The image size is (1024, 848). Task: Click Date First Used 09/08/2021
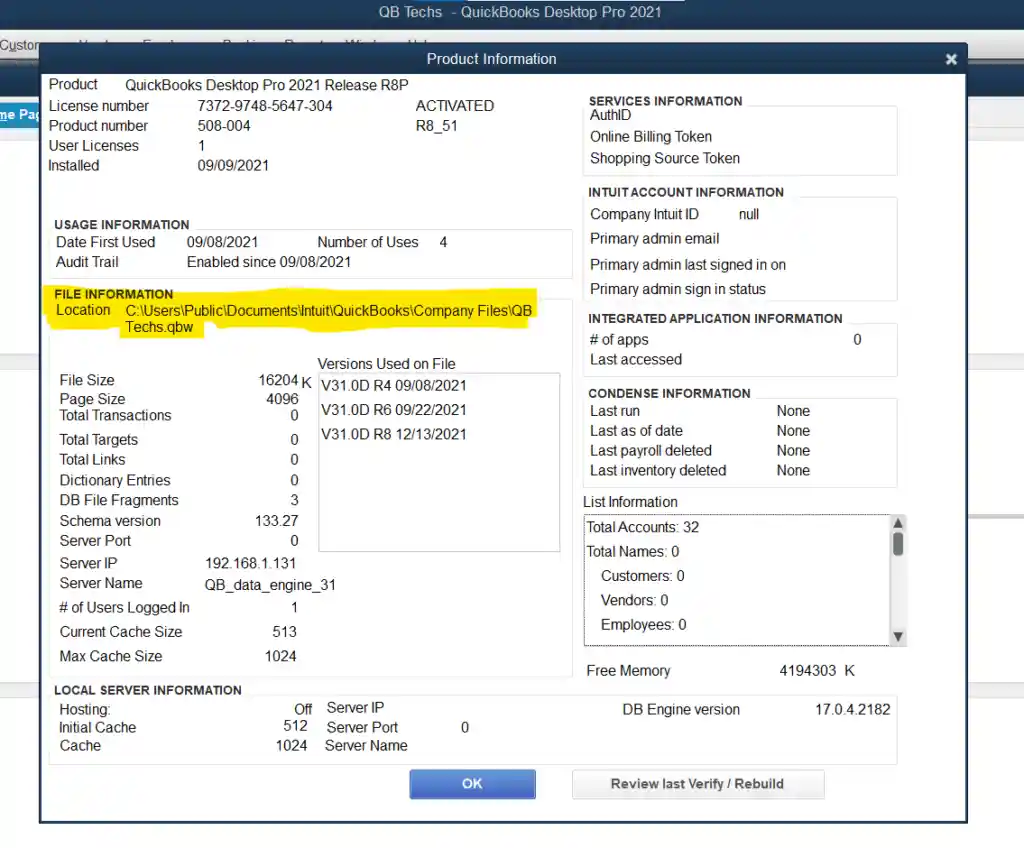click(222, 242)
